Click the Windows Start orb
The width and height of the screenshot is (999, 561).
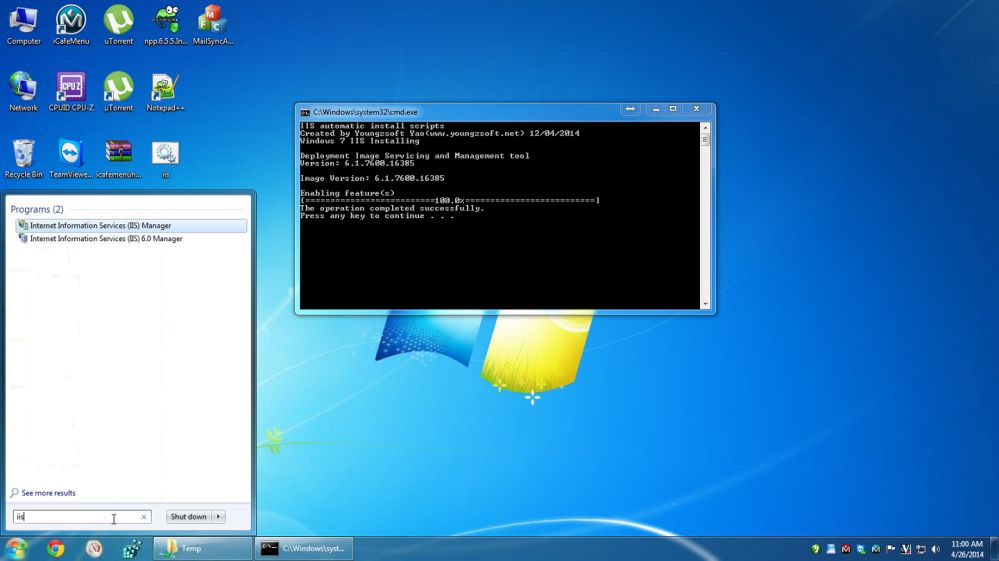tap(16, 548)
